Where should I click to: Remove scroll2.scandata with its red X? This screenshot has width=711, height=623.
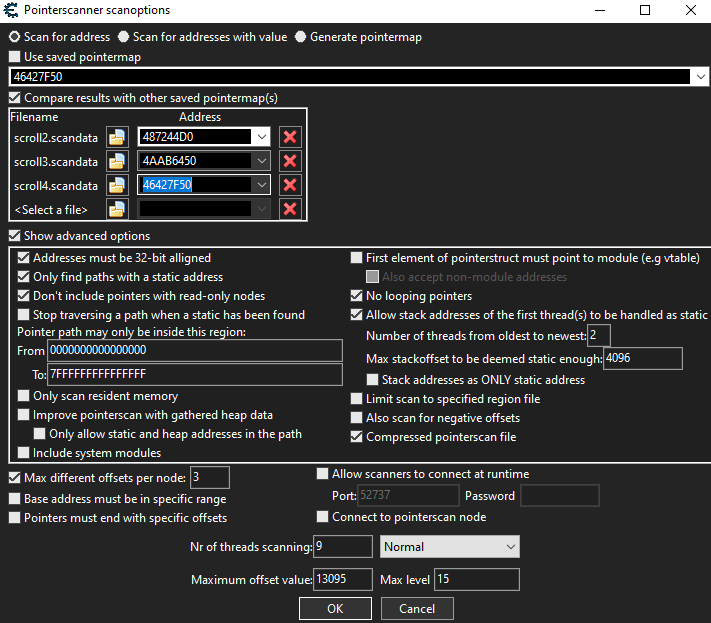pos(290,137)
